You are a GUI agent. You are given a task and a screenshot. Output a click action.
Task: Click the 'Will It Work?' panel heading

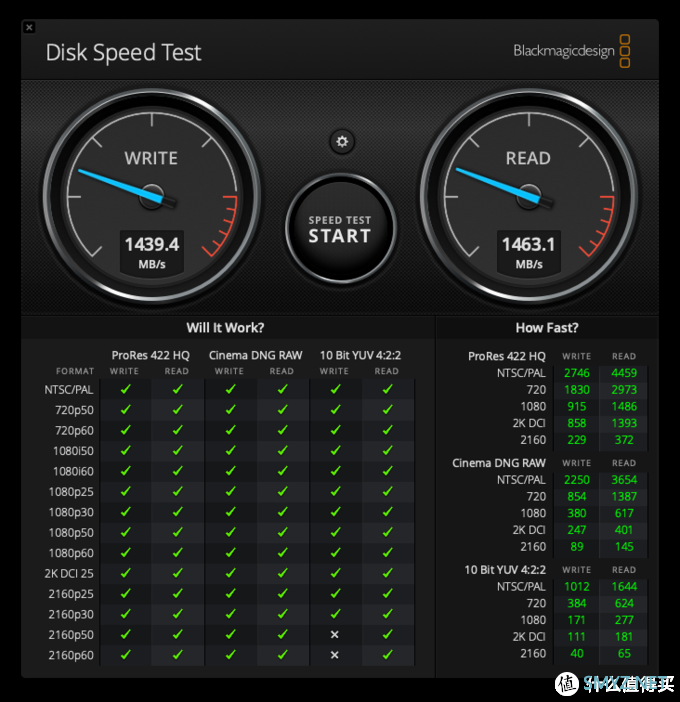(225, 328)
